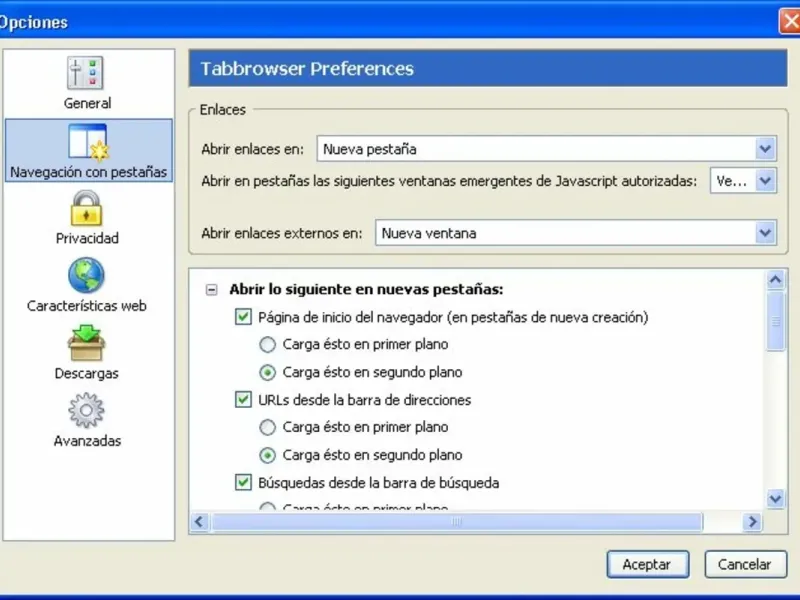Image resolution: width=800 pixels, height=600 pixels.
Task: Click the vertical scrollbar down arrow
Action: 775,497
